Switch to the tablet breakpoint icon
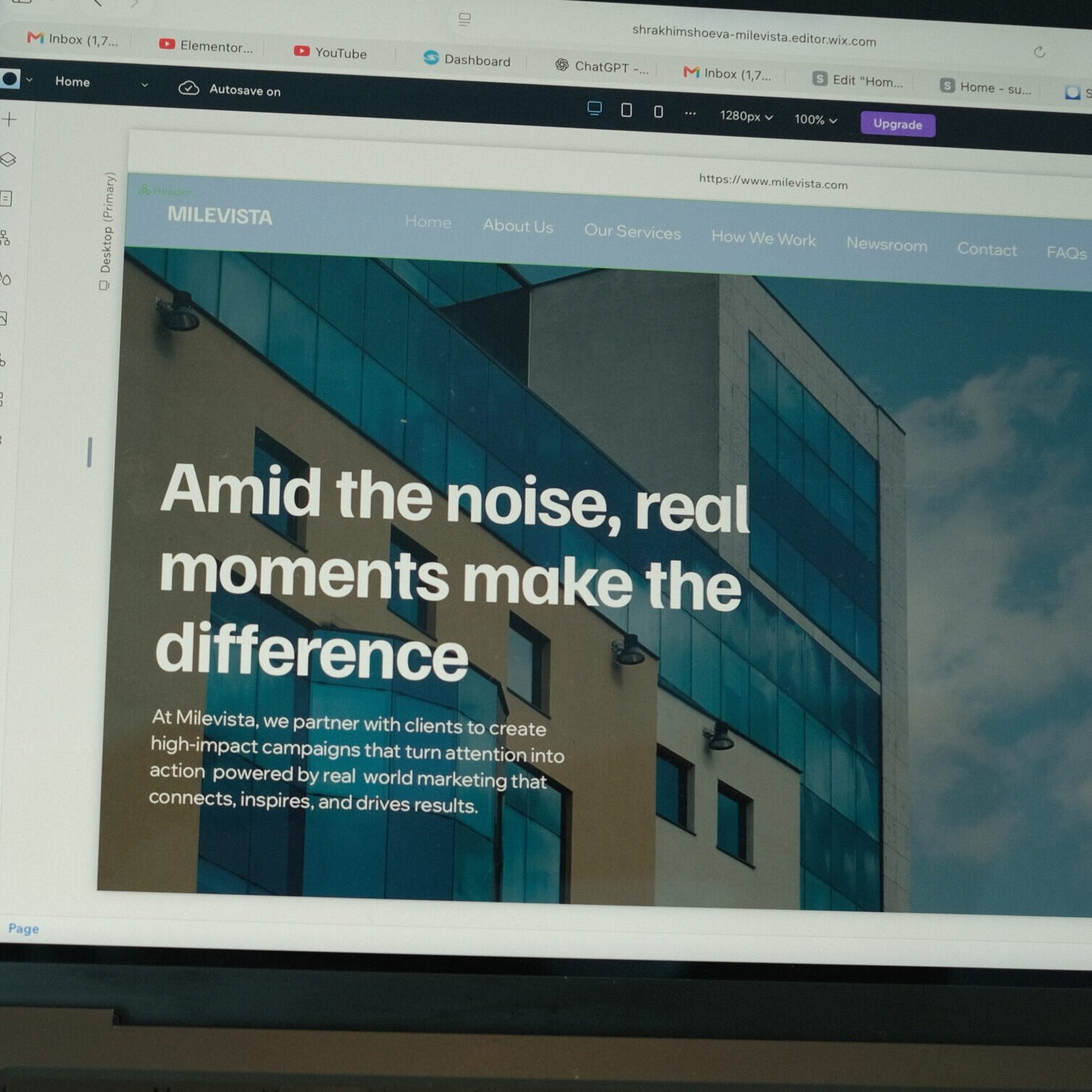The width and height of the screenshot is (1092, 1092). click(x=626, y=110)
